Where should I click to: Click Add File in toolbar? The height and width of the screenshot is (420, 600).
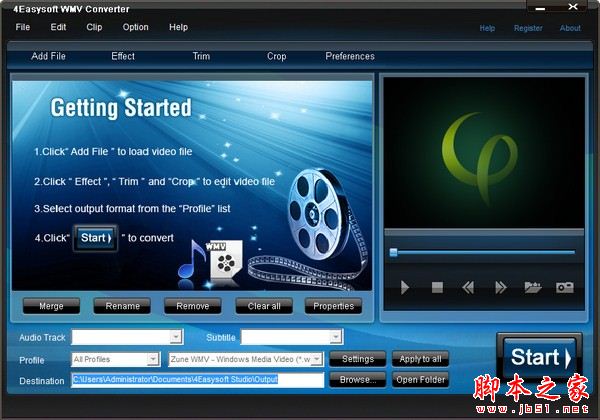tap(48, 56)
